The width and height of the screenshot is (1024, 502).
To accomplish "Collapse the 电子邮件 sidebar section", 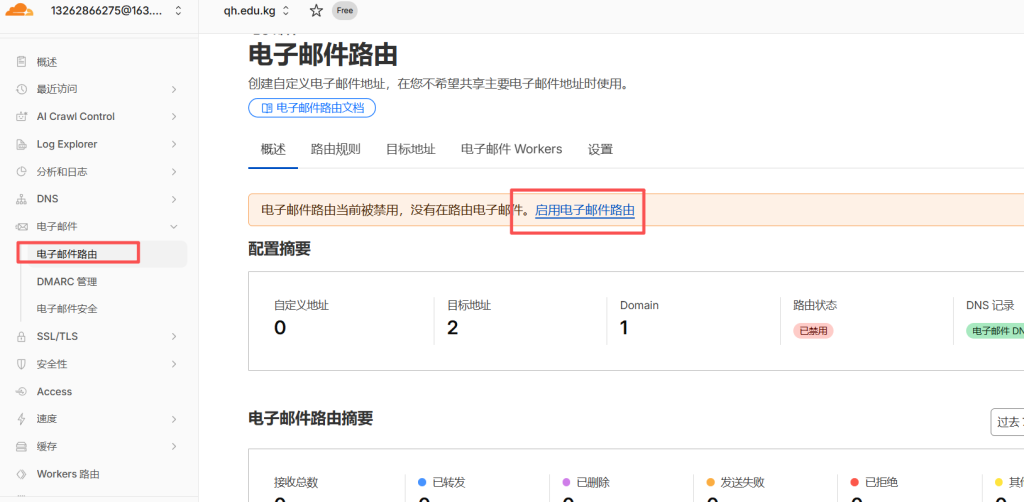I will 174,227.
